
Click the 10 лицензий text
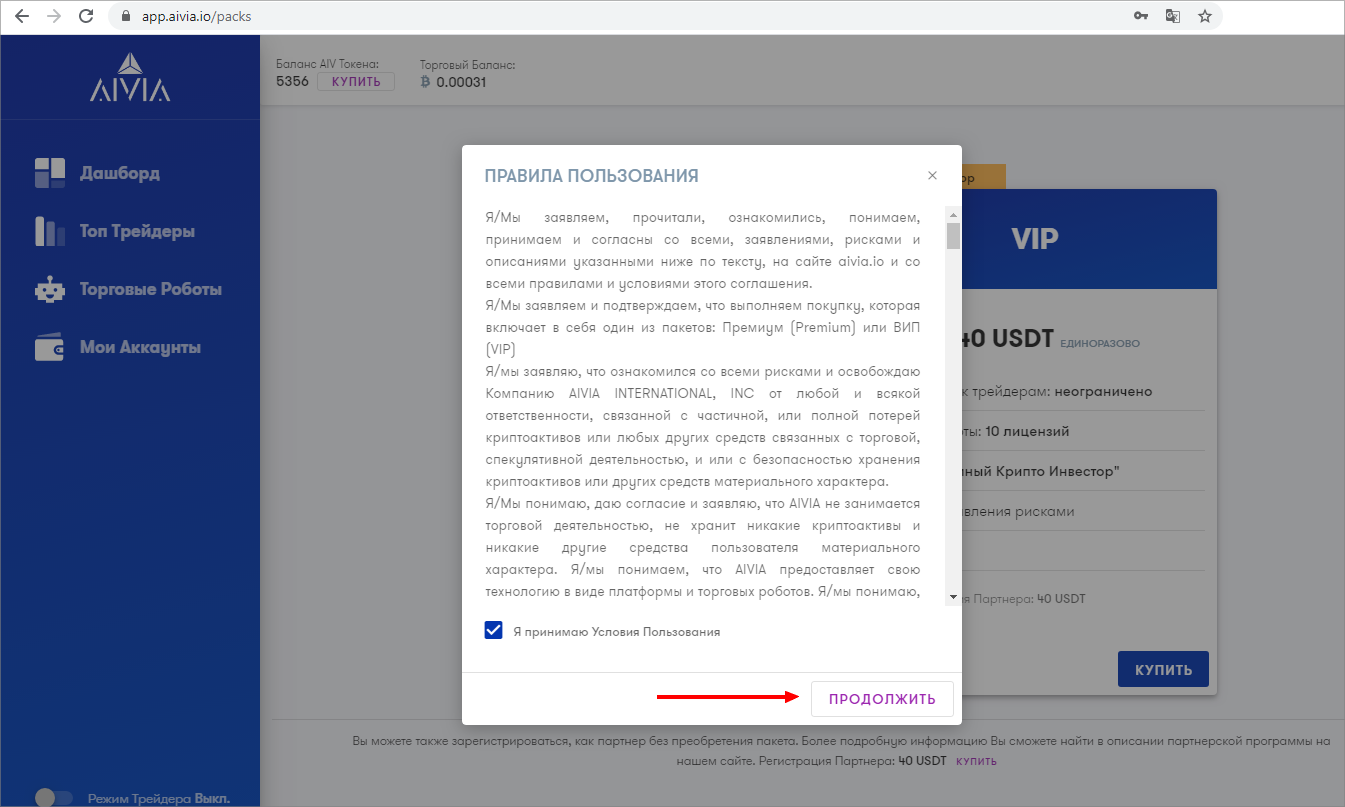coord(1027,431)
